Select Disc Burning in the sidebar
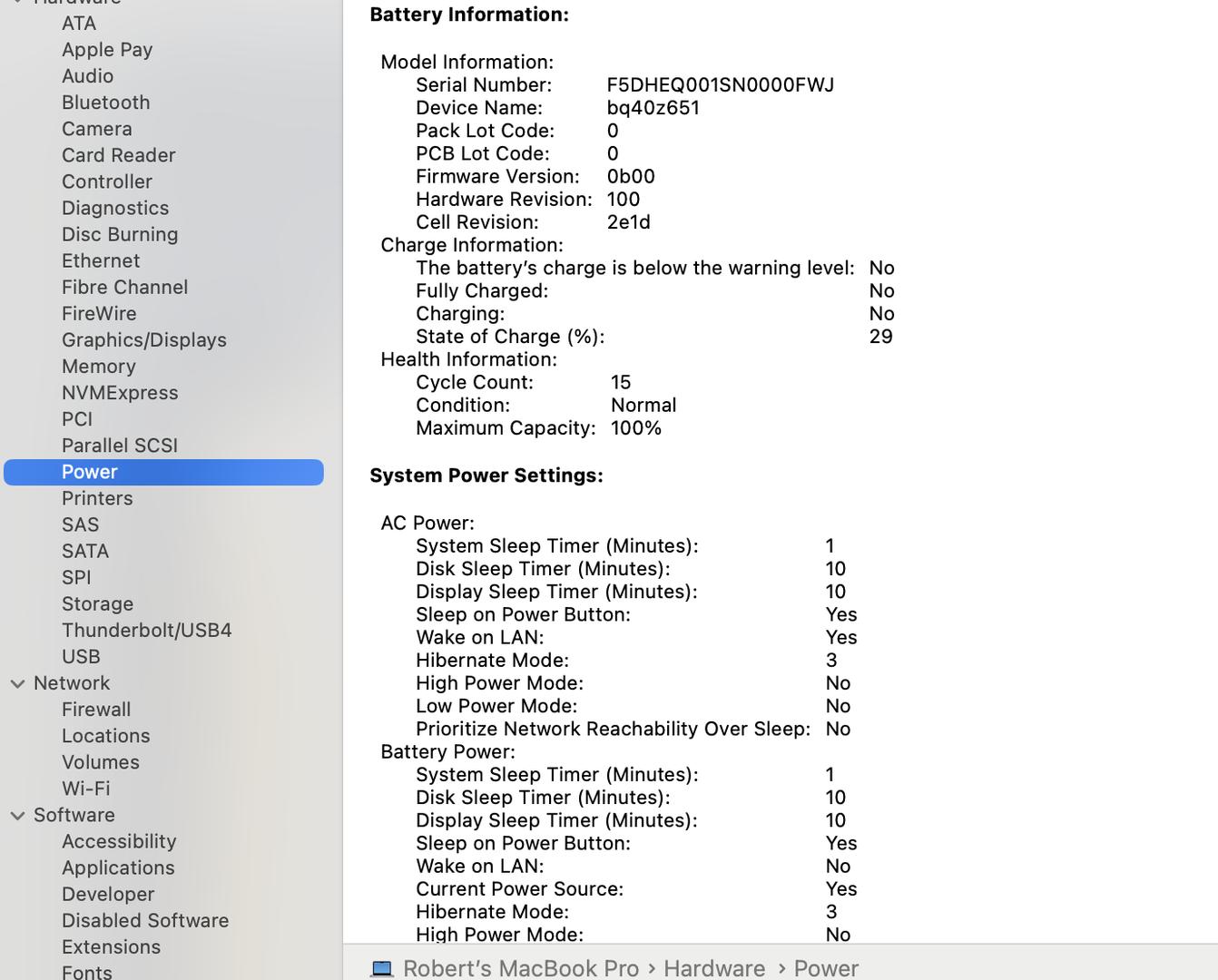Image resolution: width=1218 pixels, height=980 pixels. [x=120, y=234]
